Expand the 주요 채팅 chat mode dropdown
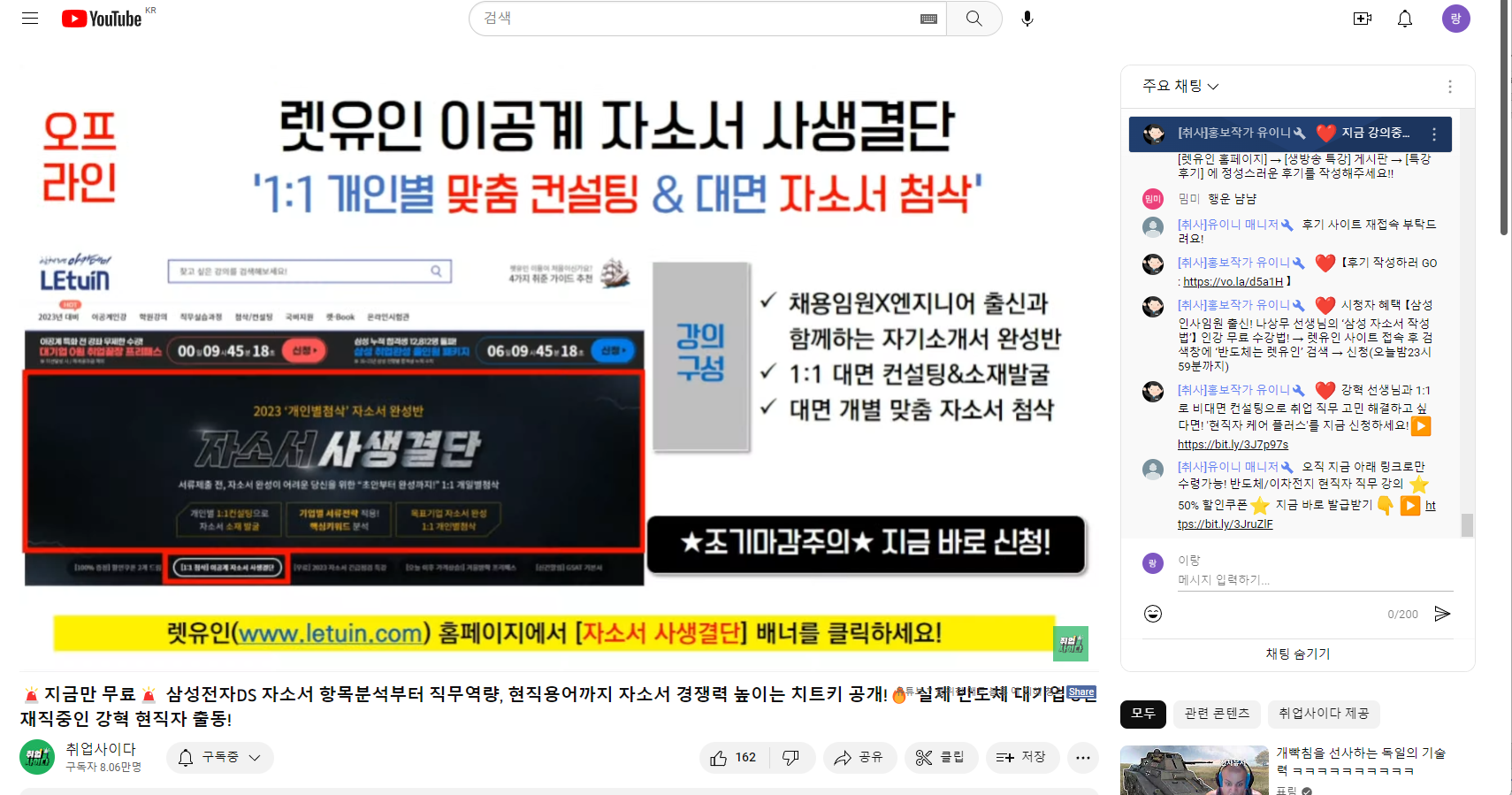Viewport: 1512px width, 795px height. coord(1180,86)
